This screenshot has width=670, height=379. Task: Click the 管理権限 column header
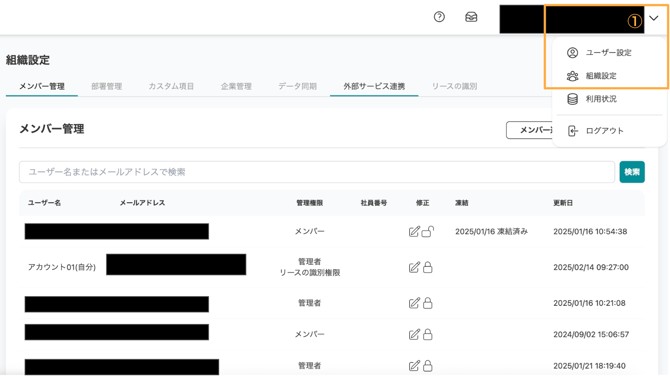309,203
